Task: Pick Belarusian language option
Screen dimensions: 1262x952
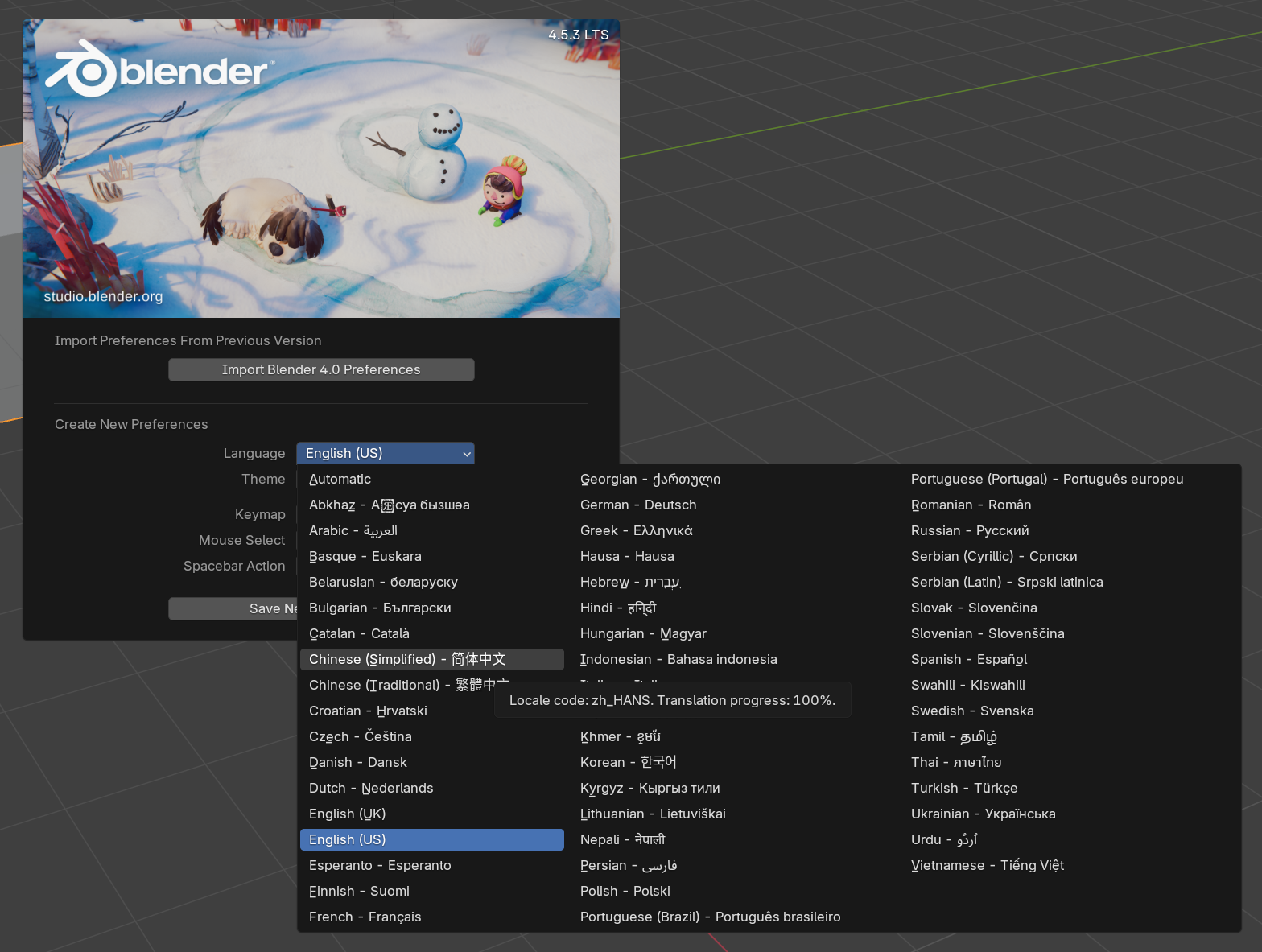Action: point(432,582)
